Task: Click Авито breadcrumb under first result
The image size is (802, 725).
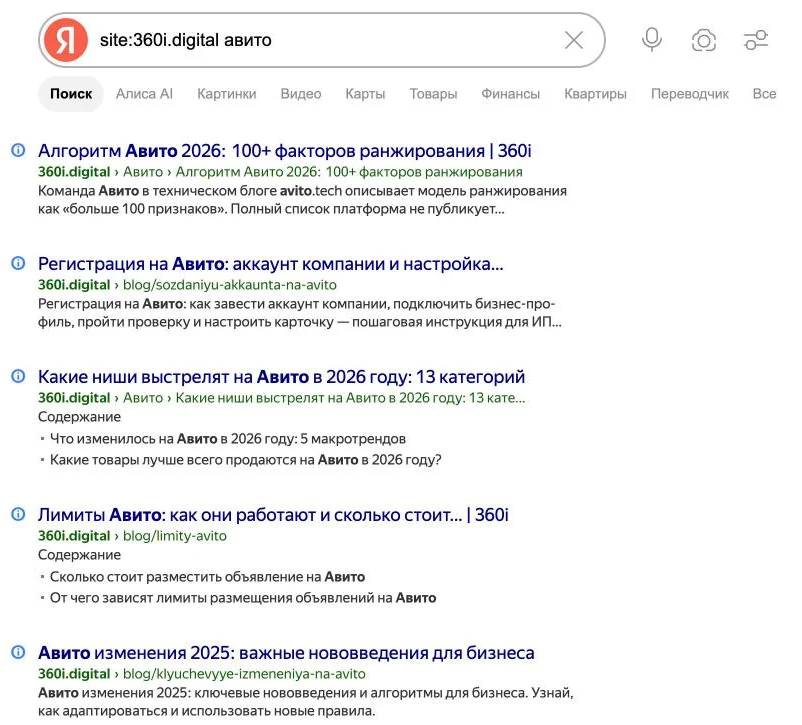Action: [143, 172]
